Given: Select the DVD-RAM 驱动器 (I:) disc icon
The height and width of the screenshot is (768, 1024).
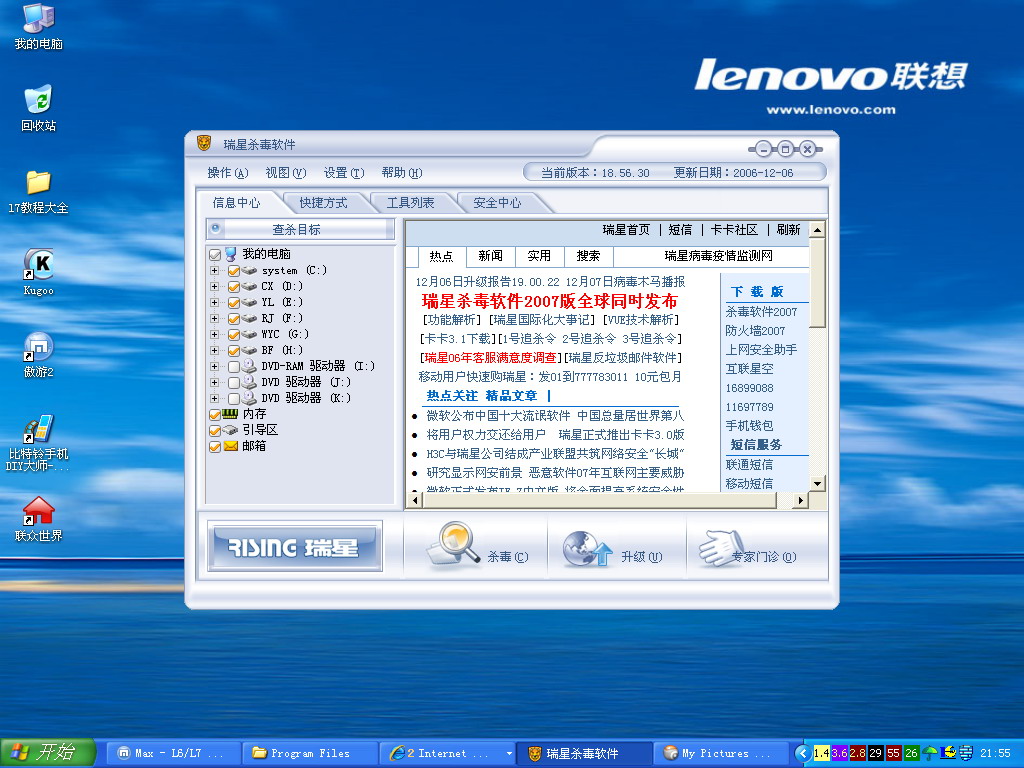Looking at the screenshot, I should click(x=249, y=366).
